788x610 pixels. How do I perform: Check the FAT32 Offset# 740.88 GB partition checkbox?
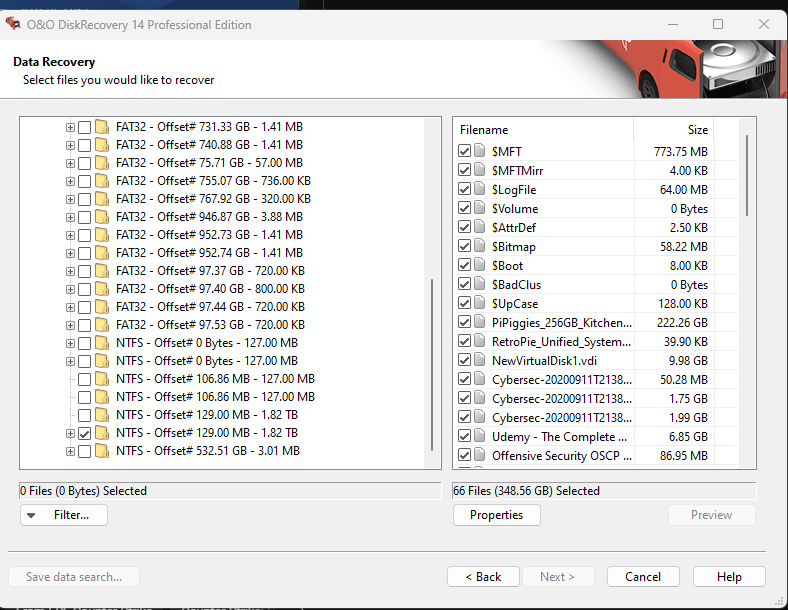(84, 145)
